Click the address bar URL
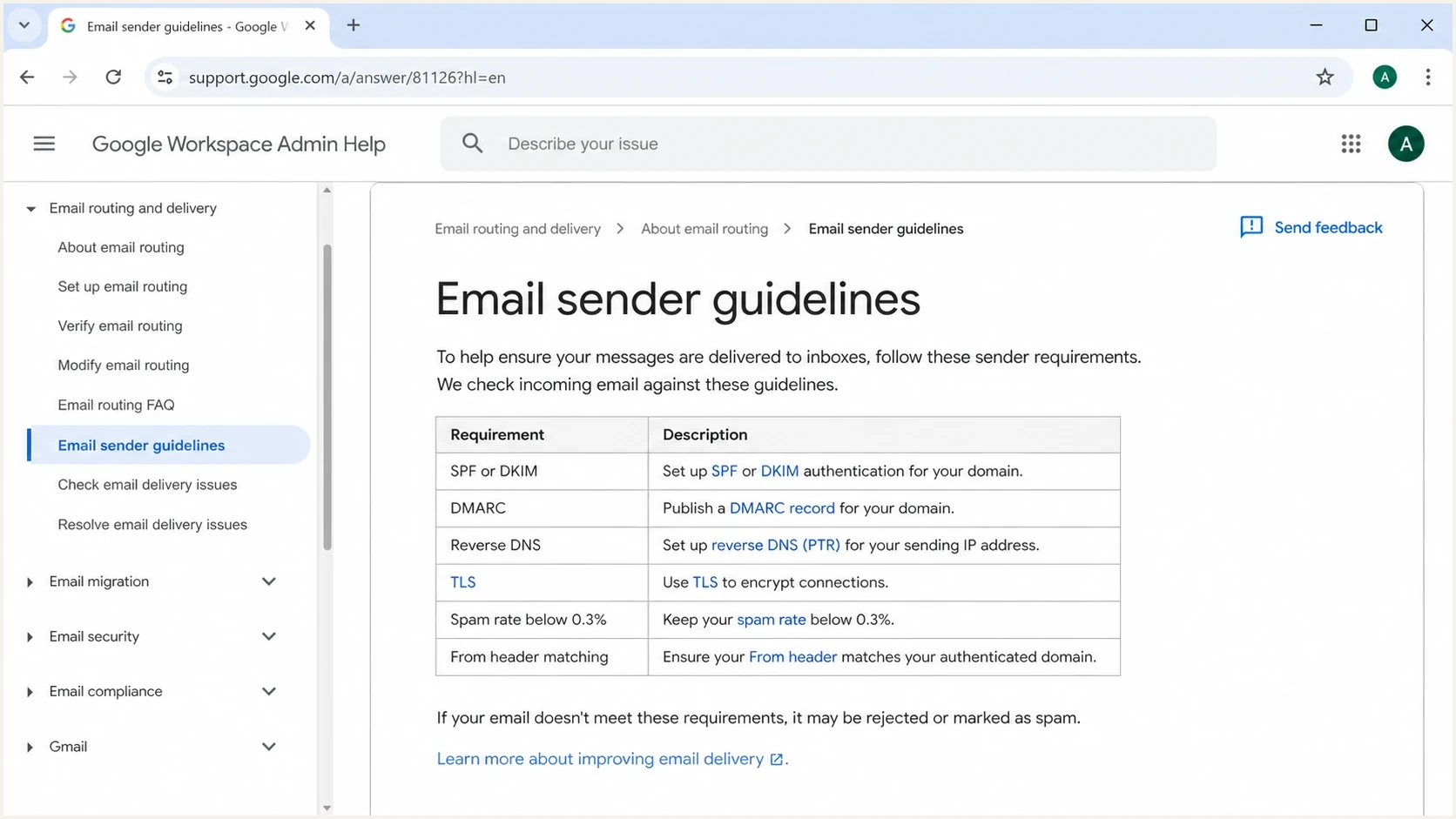 tap(347, 77)
